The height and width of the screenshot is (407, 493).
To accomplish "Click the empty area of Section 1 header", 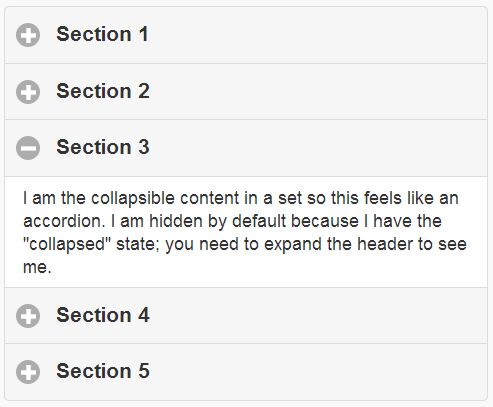I will 317,35.
